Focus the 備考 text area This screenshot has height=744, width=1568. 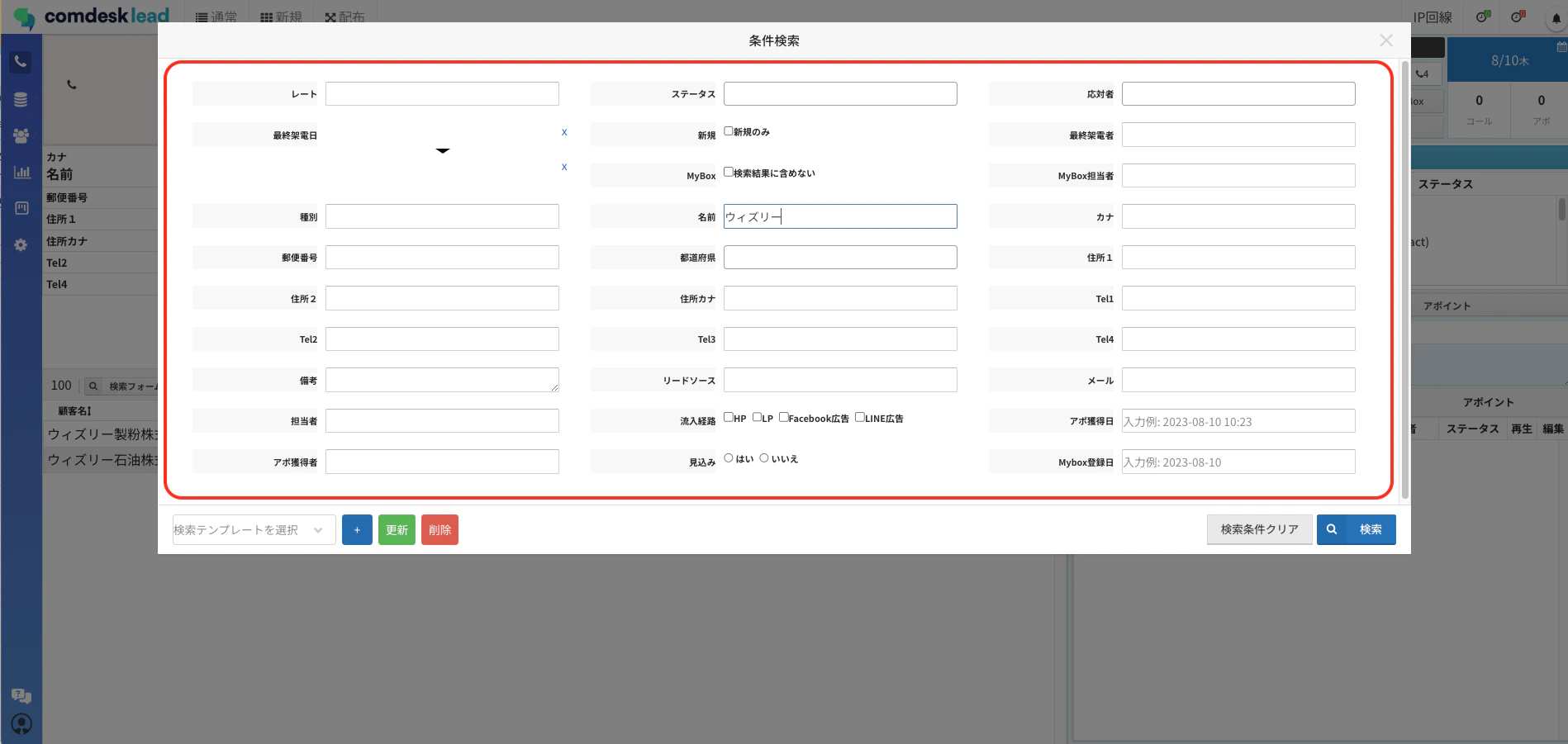(x=442, y=380)
